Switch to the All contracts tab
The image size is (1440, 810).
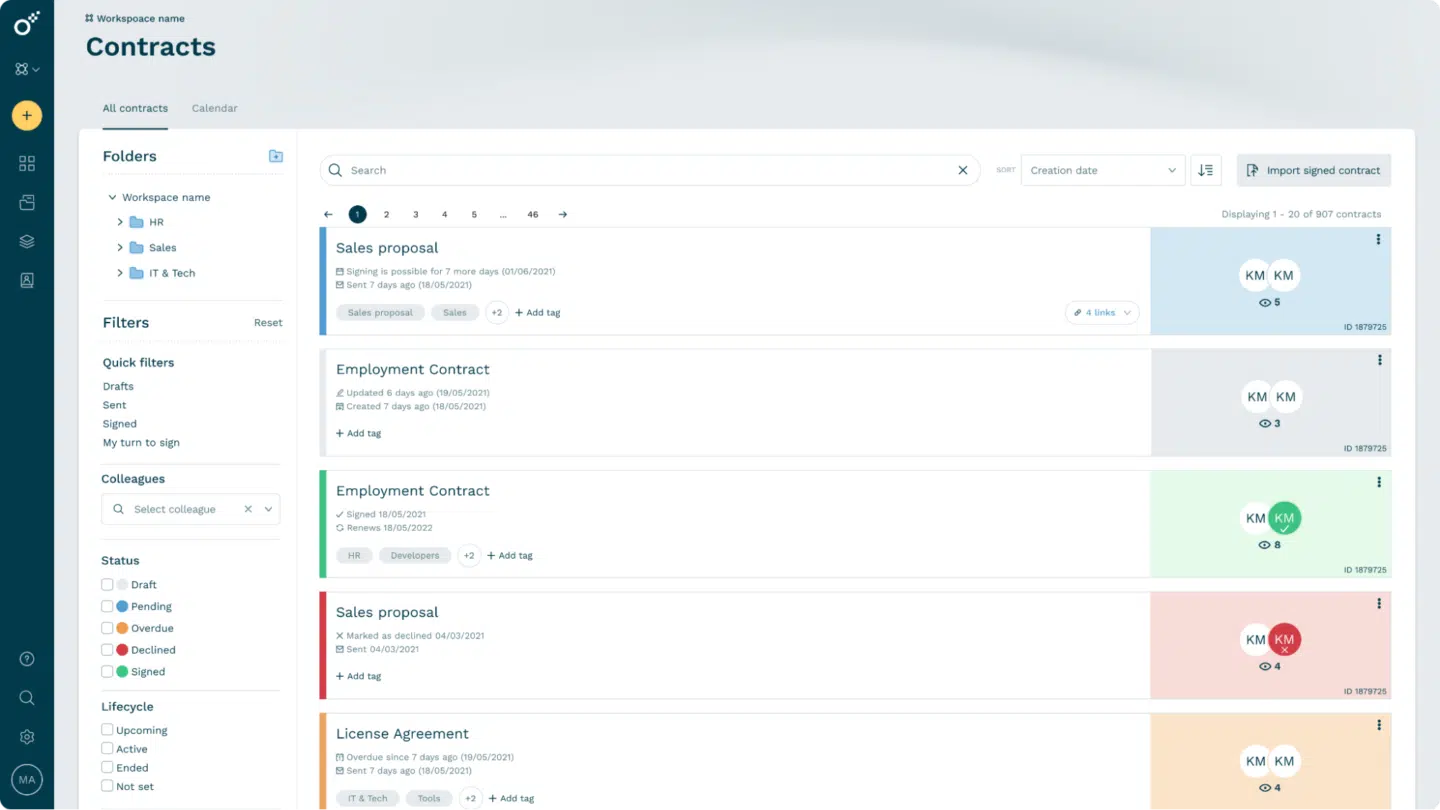[x=135, y=108]
